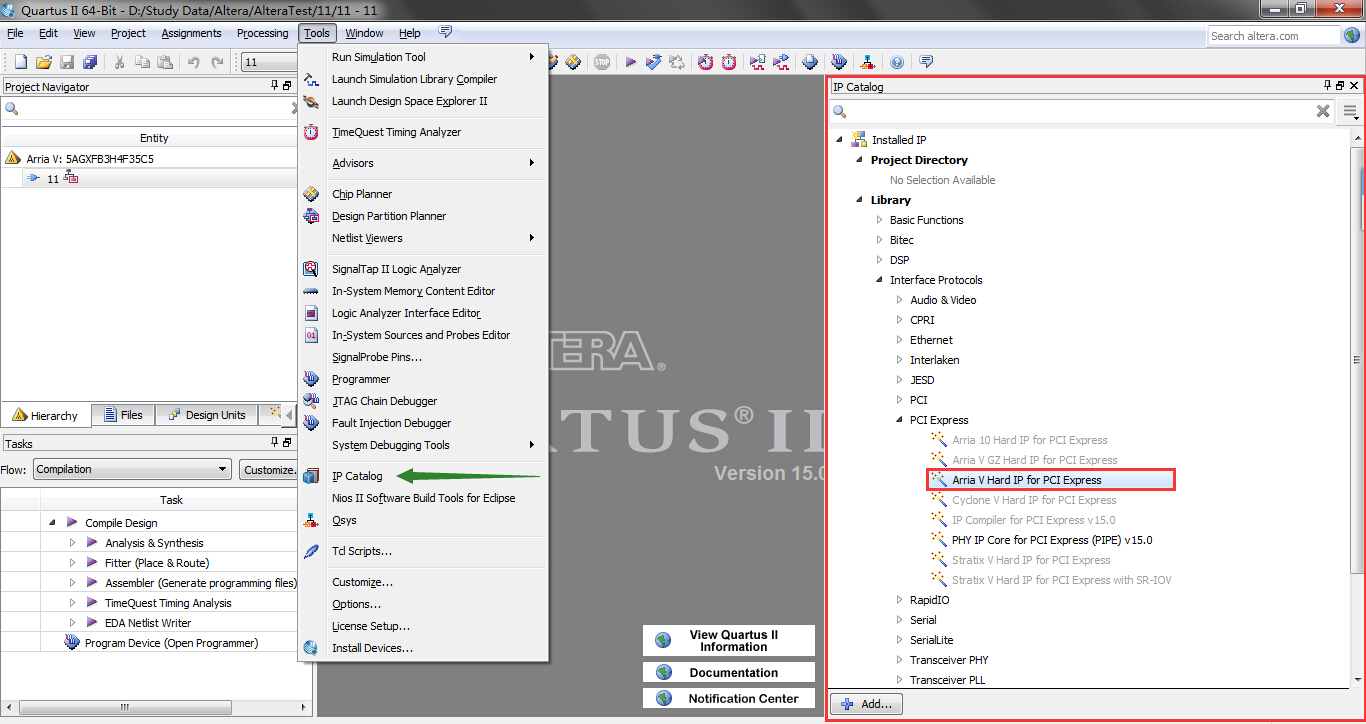Click the Save All toolbar icon
This screenshot has width=1366, height=724.
tap(90, 62)
